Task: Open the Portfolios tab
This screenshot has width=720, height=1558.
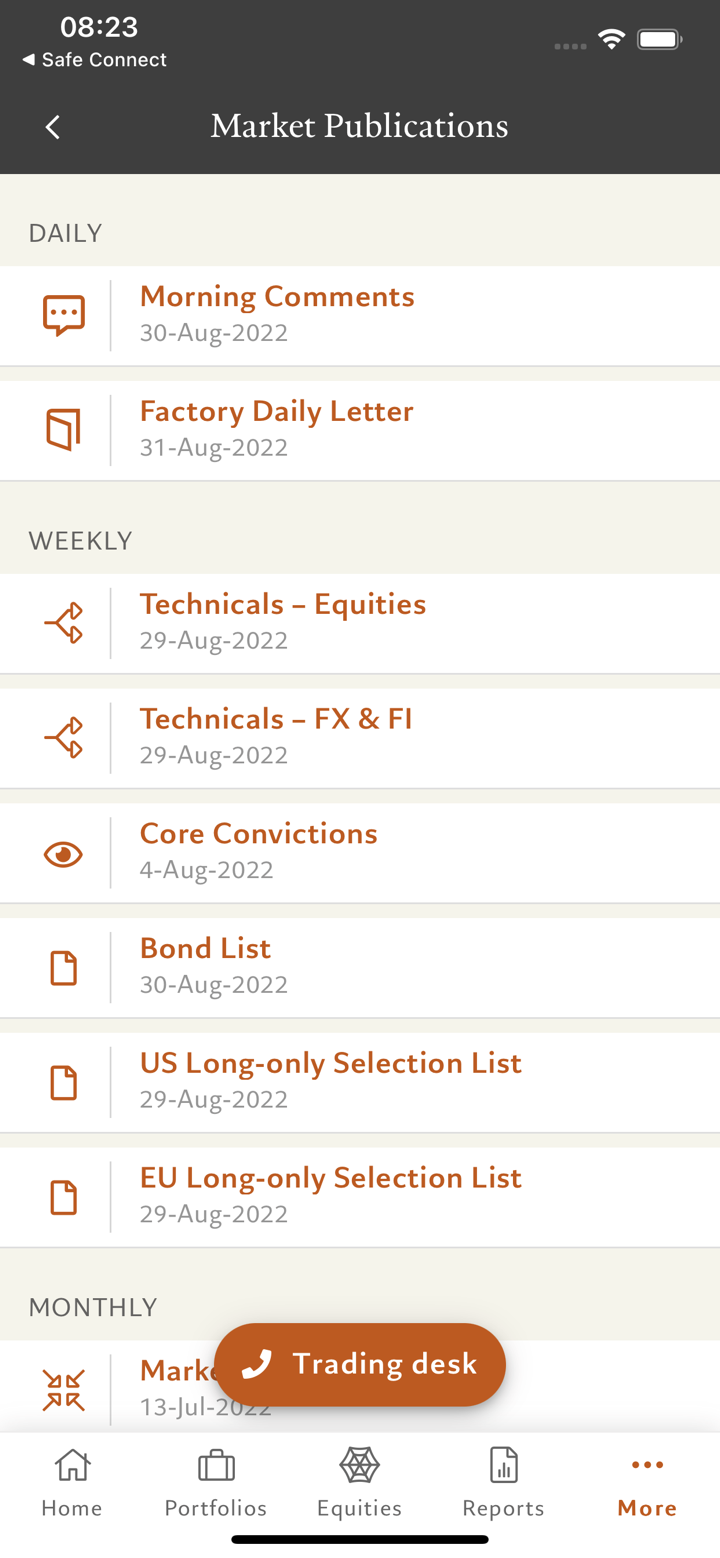Action: coord(216,1484)
